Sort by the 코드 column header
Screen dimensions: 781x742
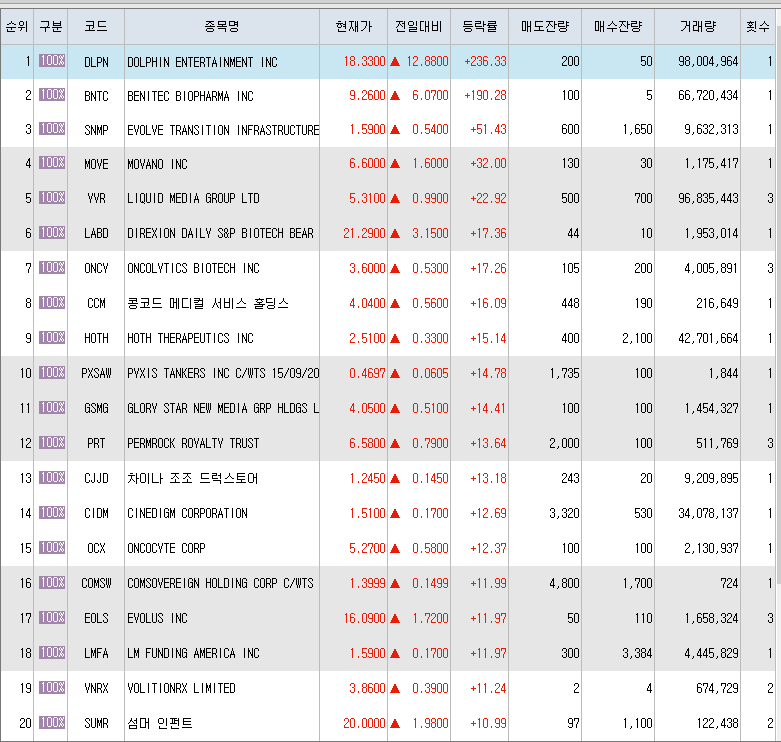pos(96,26)
